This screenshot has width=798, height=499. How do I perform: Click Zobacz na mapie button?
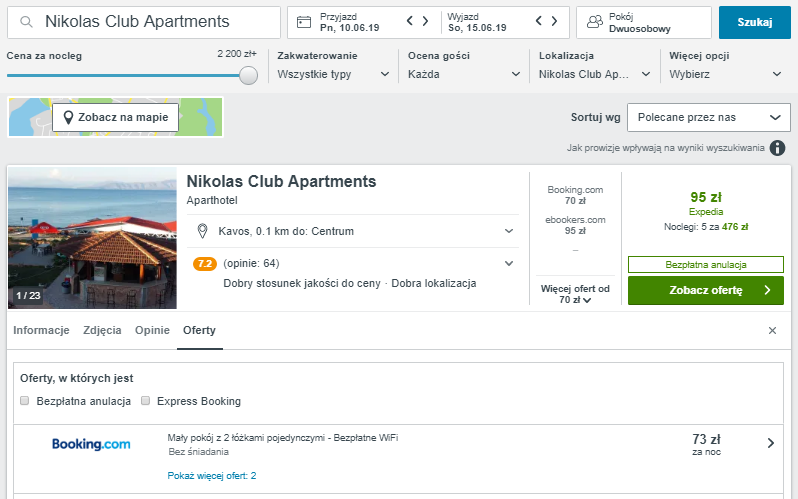coord(116,118)
